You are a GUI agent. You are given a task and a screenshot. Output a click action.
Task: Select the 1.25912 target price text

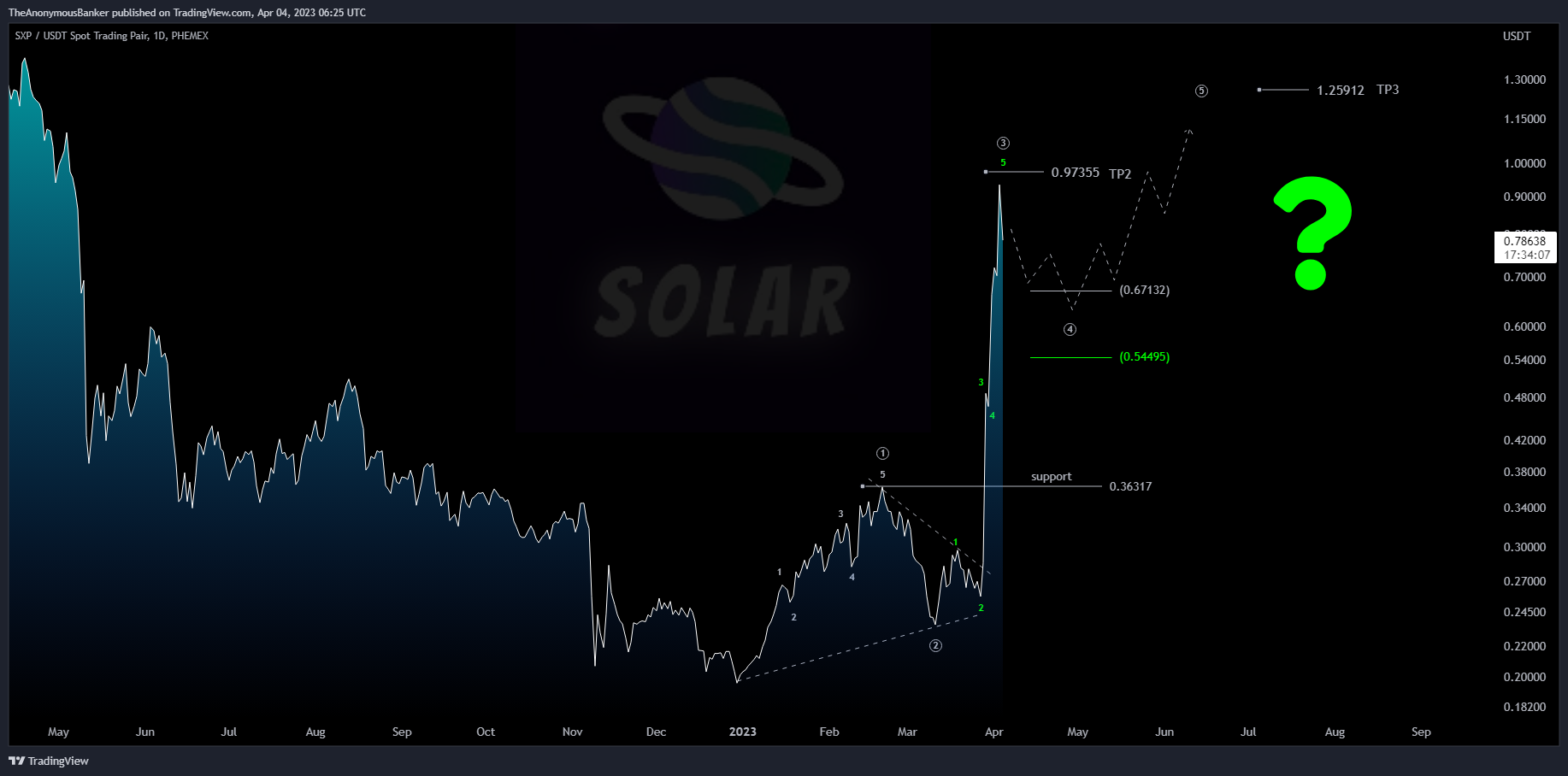(1341, 91)
